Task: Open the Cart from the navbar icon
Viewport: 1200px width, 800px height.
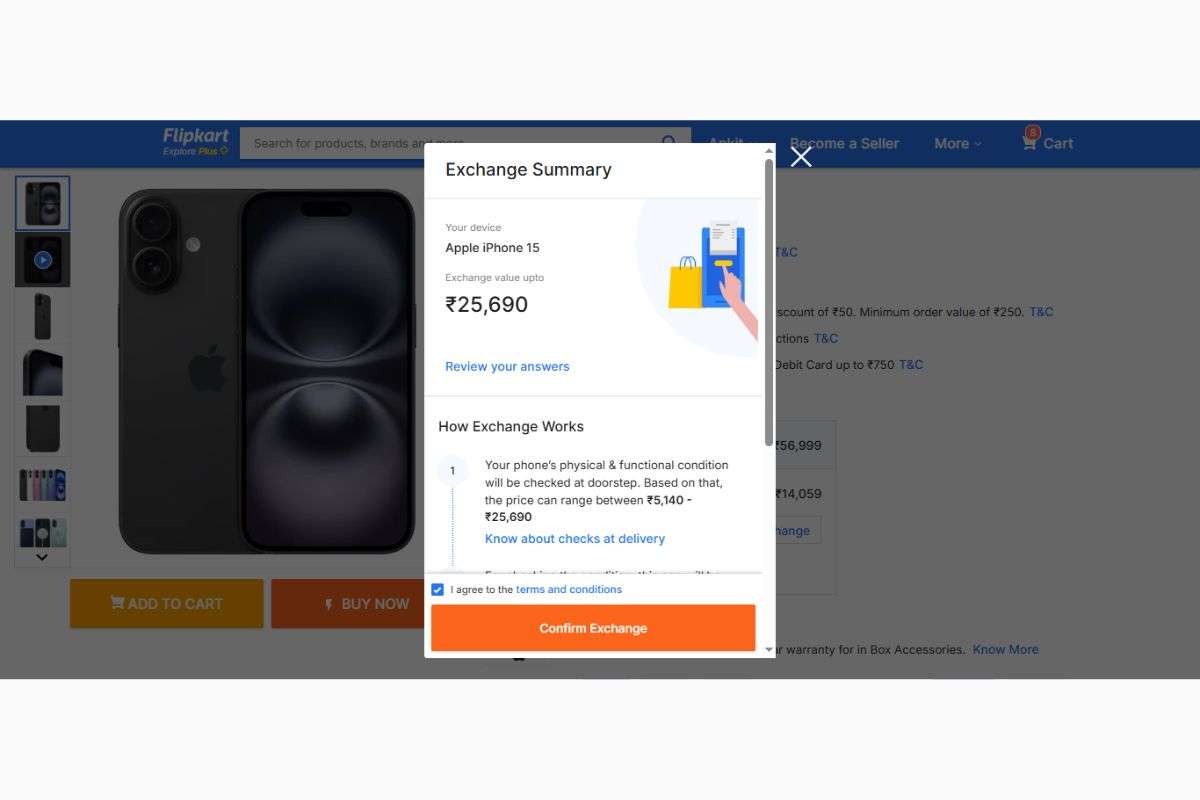Action: (x=1047, y=143)
